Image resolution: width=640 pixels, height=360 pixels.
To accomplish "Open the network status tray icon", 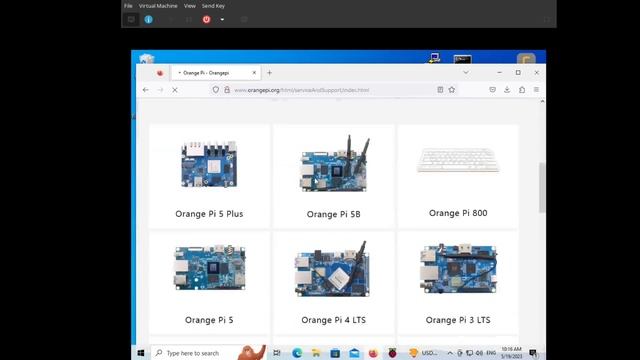I will coord(470,353).
